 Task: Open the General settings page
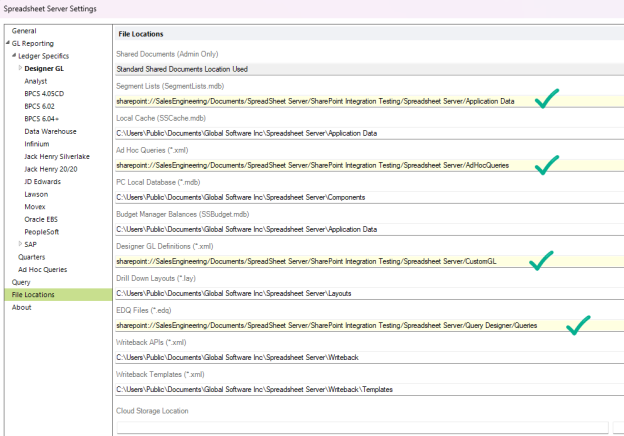pyautogui.click(x=24, y=31)
